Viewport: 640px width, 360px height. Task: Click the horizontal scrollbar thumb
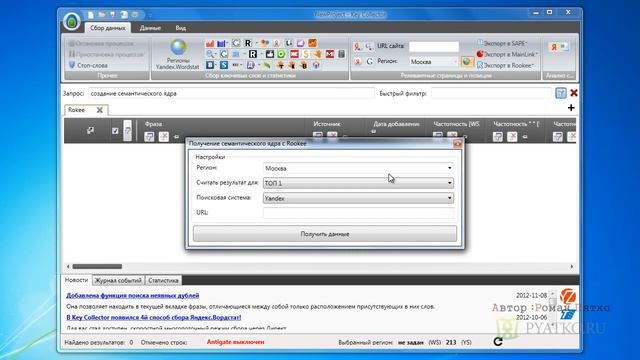click(97, 267)
